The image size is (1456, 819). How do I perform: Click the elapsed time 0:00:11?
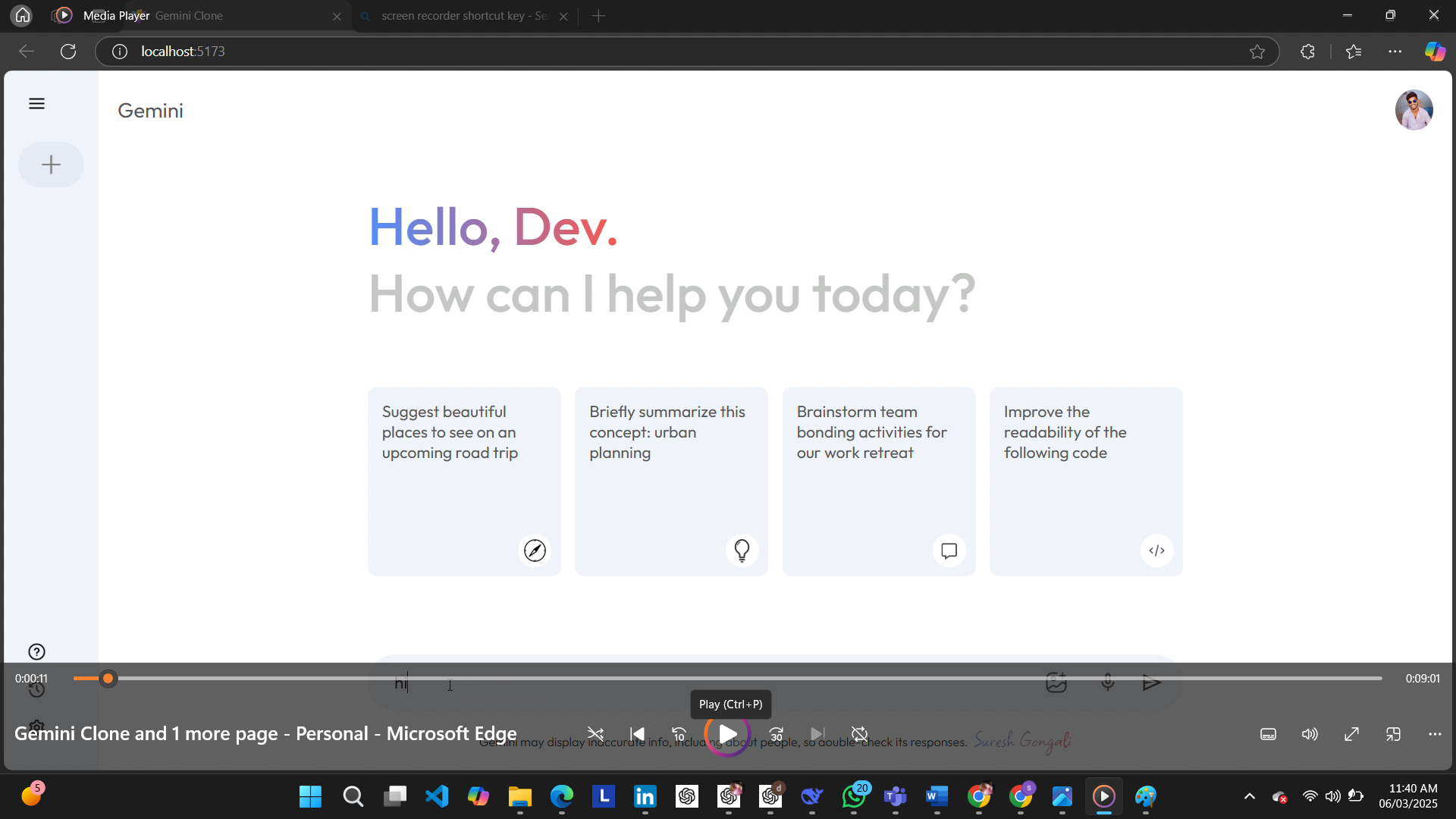31,679
